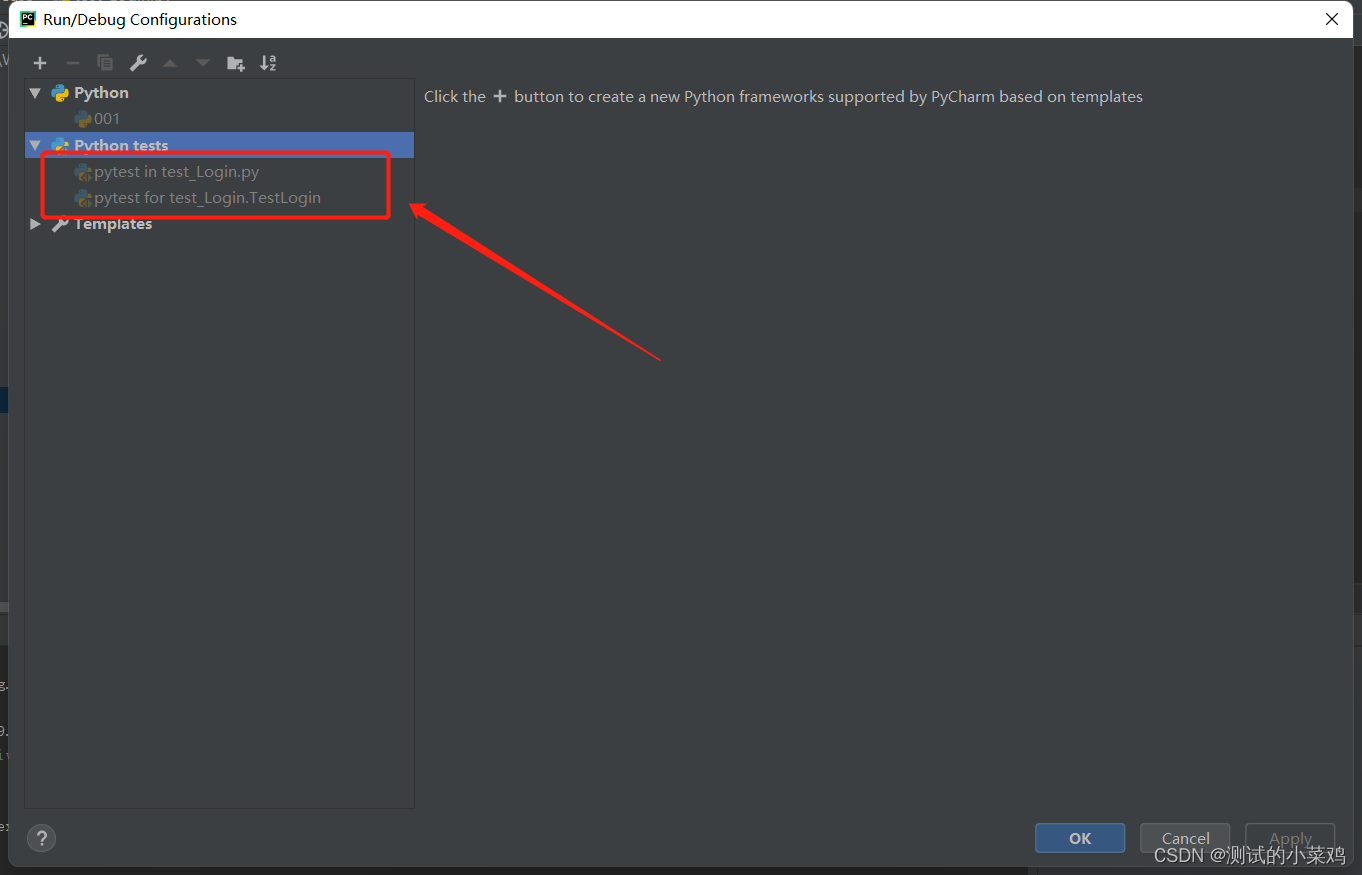Click the Python tests framework icon
Image resolution: width=1362 pixels, height=875 pixels.
60,145
